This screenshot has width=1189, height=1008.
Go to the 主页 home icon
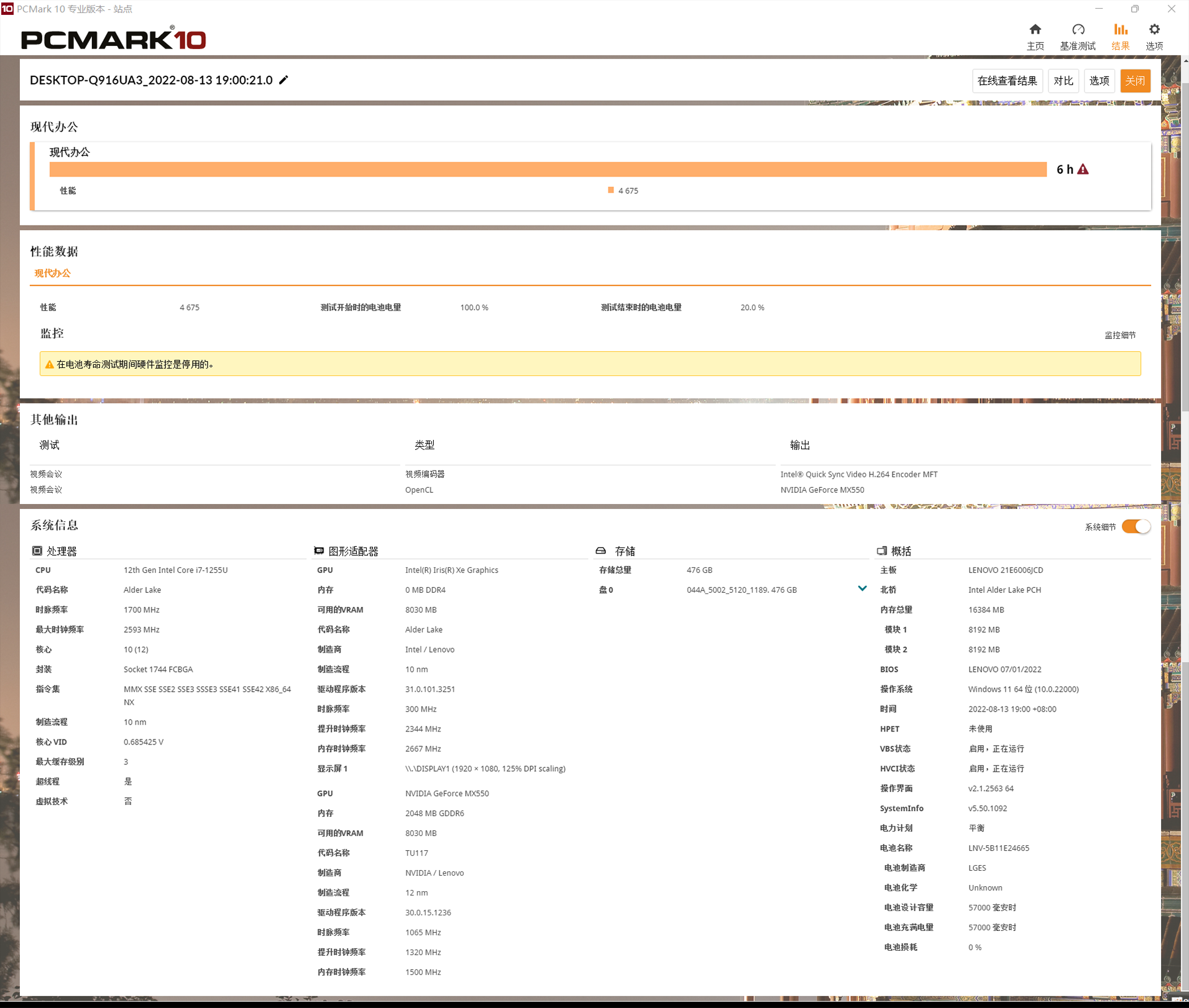coord(1035,29)
